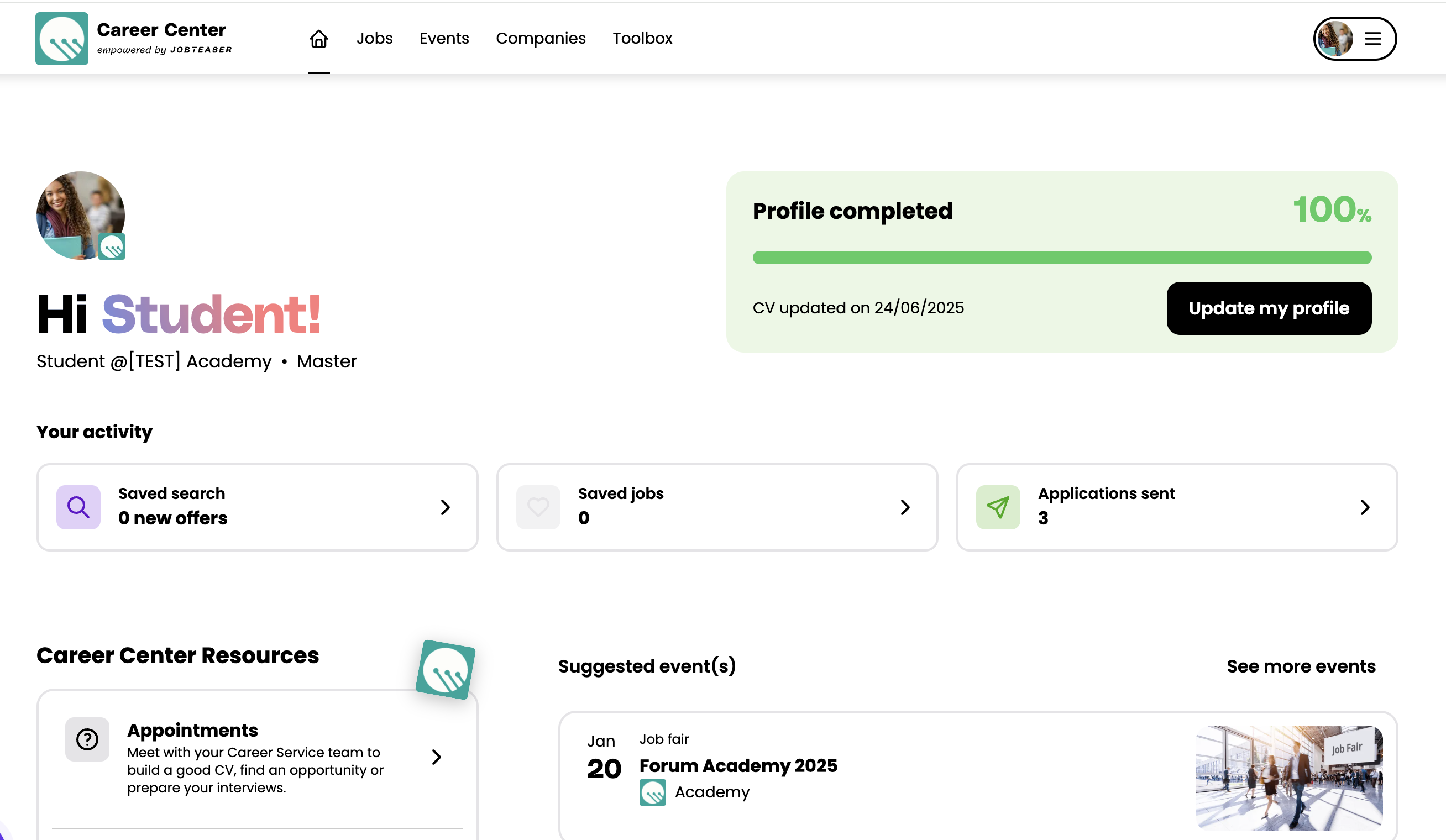Click the Profile completed heading
The height and width of the screenshot is (840, 1446).
point(852,211)
